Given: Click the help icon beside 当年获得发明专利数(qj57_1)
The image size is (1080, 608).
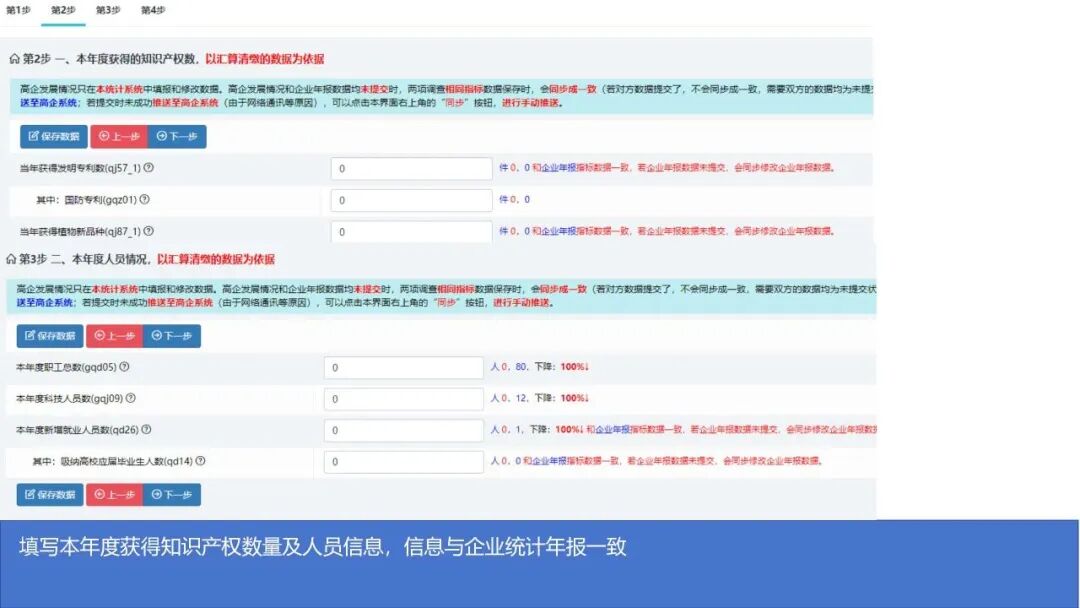Looking at the screenshot, I should click(148, 167).
